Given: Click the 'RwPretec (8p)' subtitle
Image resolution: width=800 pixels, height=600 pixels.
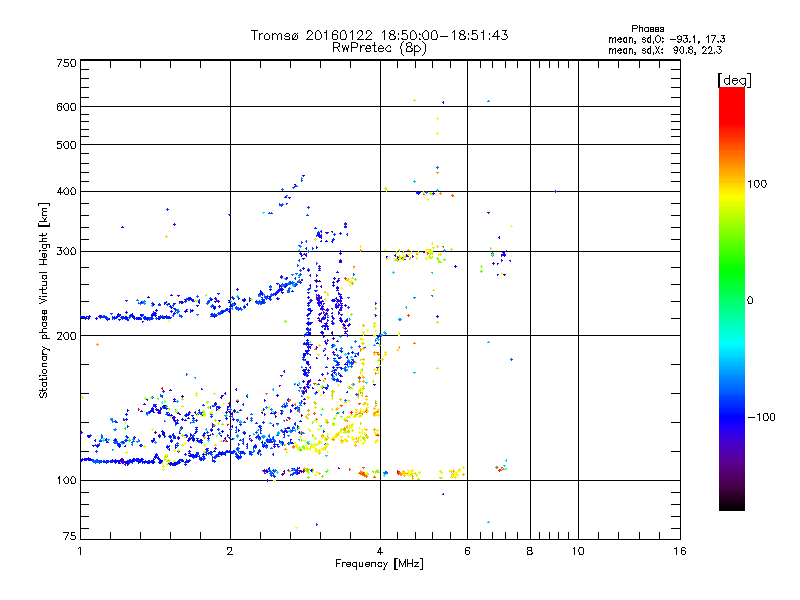Looking at the screenshot, I should click(x=380, y=48).
